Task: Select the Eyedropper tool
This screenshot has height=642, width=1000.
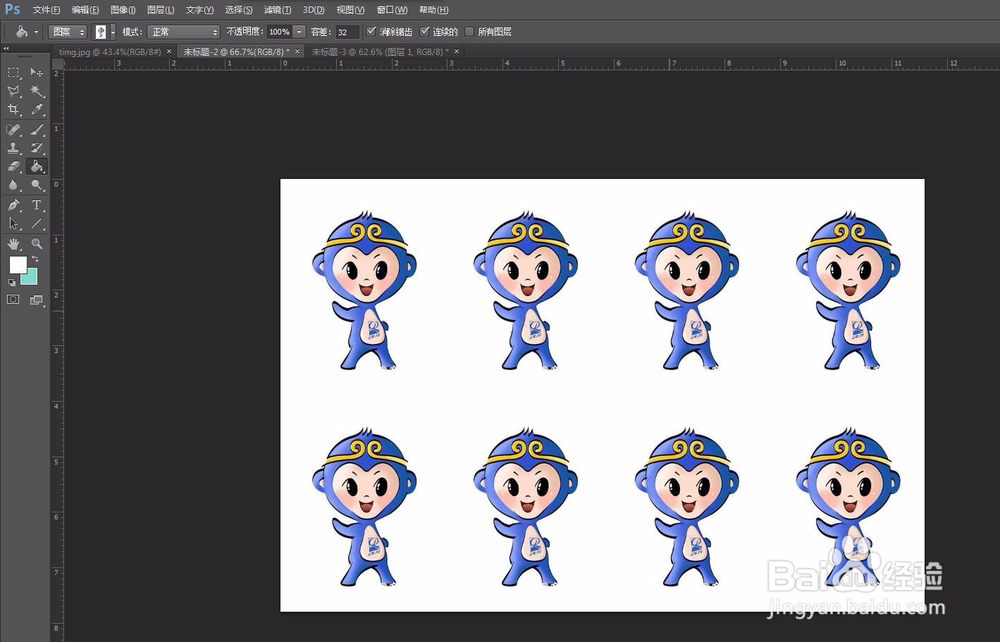Action: click(37, 110)
